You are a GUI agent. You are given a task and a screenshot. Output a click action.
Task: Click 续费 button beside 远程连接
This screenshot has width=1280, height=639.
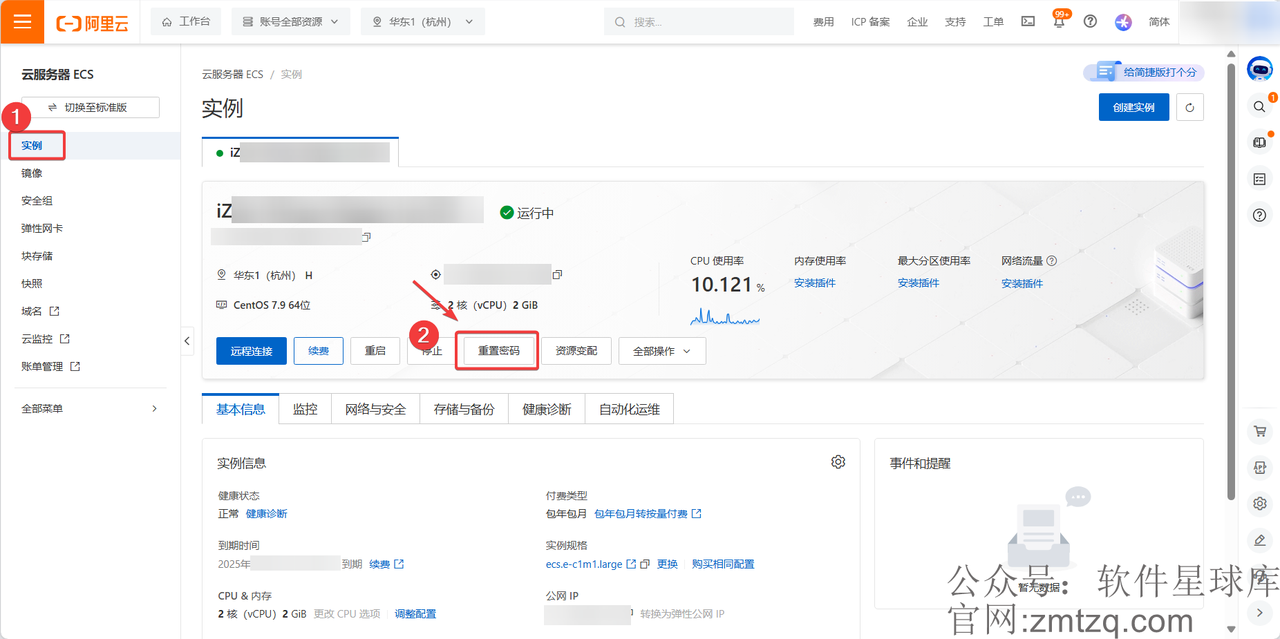(x=319, y=351)
